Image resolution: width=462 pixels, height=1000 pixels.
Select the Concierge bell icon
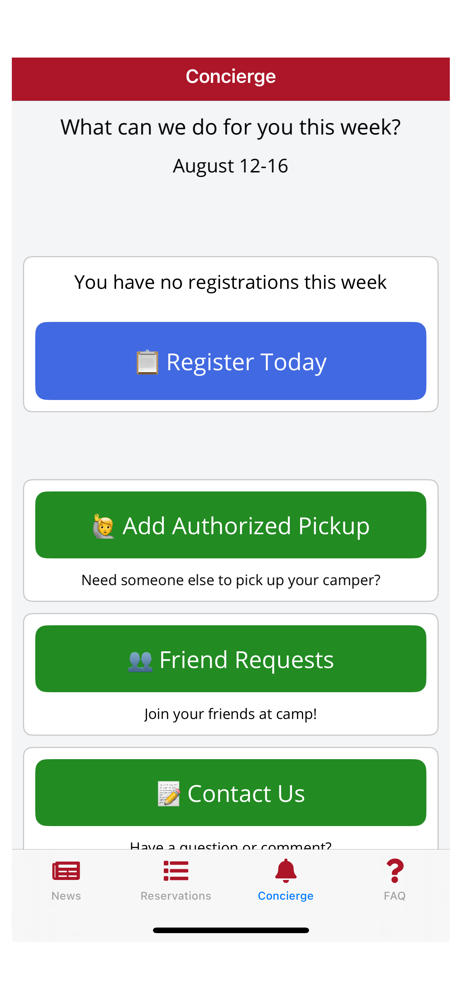click(x=285, y=871)
